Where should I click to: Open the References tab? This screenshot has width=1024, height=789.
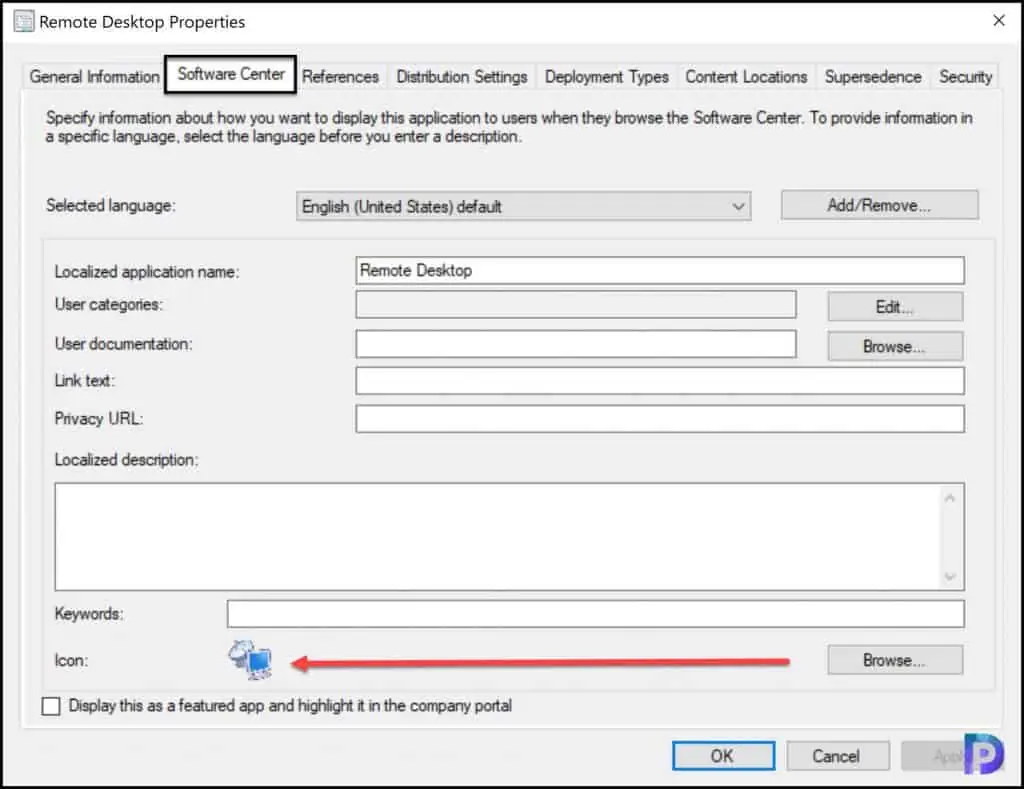point(340,76)
